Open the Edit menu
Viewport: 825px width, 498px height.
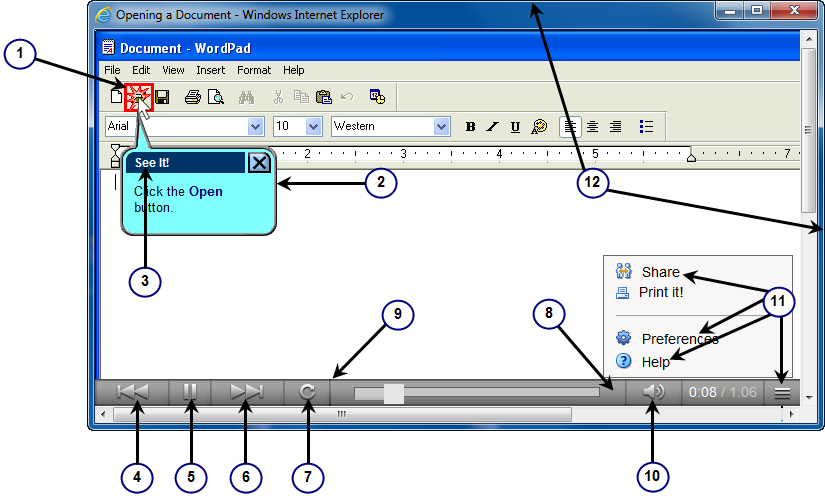(140, 70)
